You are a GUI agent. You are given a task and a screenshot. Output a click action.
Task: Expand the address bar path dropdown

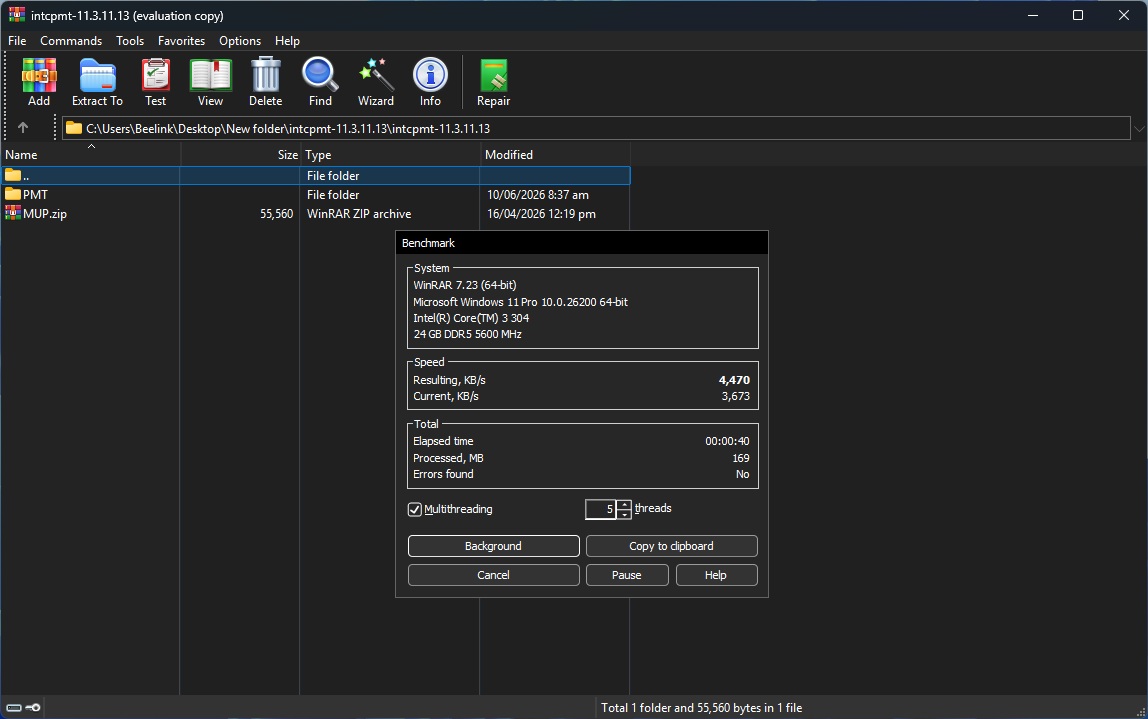pos(1138,128)
